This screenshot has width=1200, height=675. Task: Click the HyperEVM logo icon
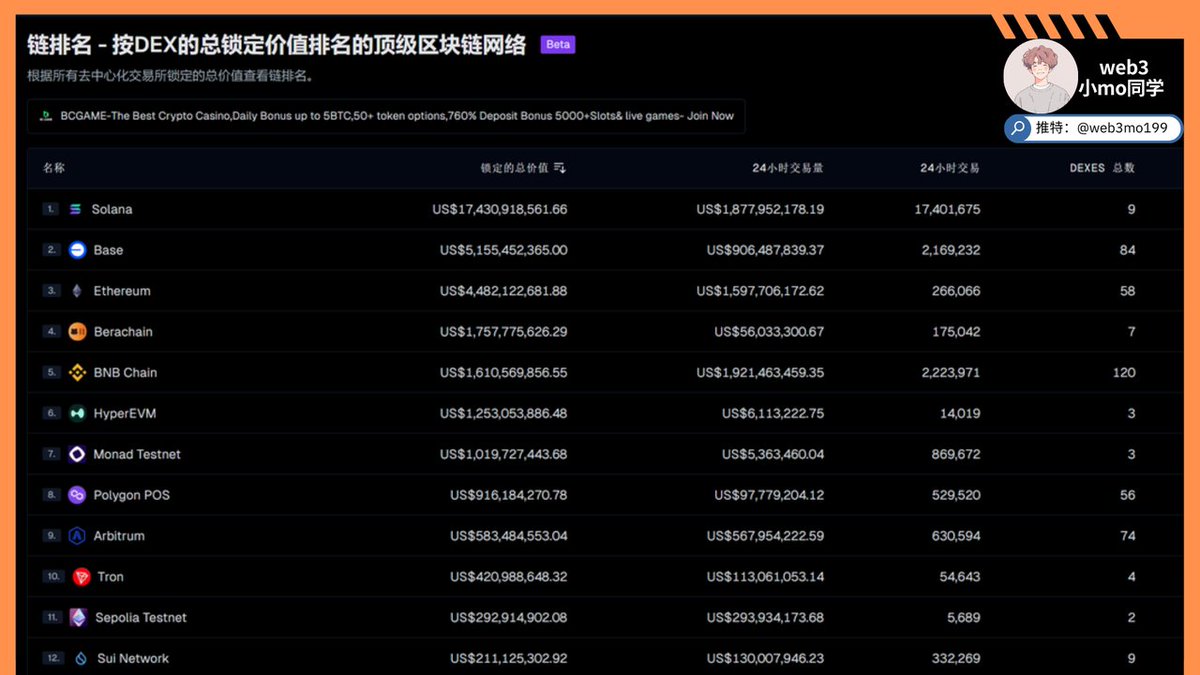(x=78, y=413)
